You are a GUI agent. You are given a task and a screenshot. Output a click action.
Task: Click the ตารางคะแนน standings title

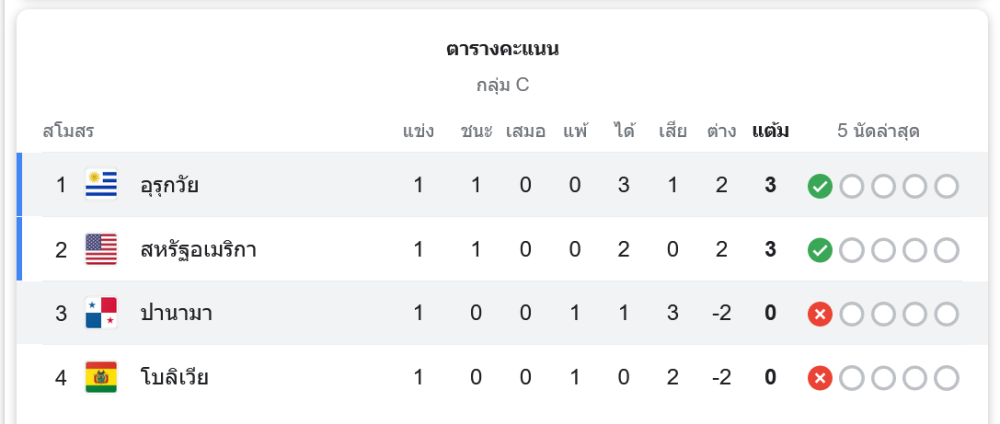coord(502,49)
